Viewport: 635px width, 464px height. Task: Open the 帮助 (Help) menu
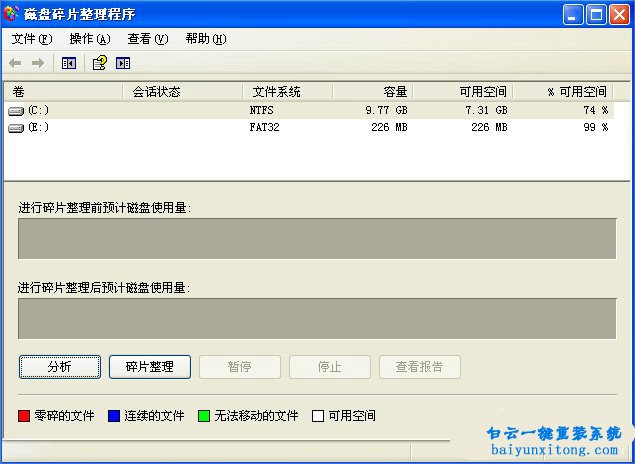click(205, 39)
